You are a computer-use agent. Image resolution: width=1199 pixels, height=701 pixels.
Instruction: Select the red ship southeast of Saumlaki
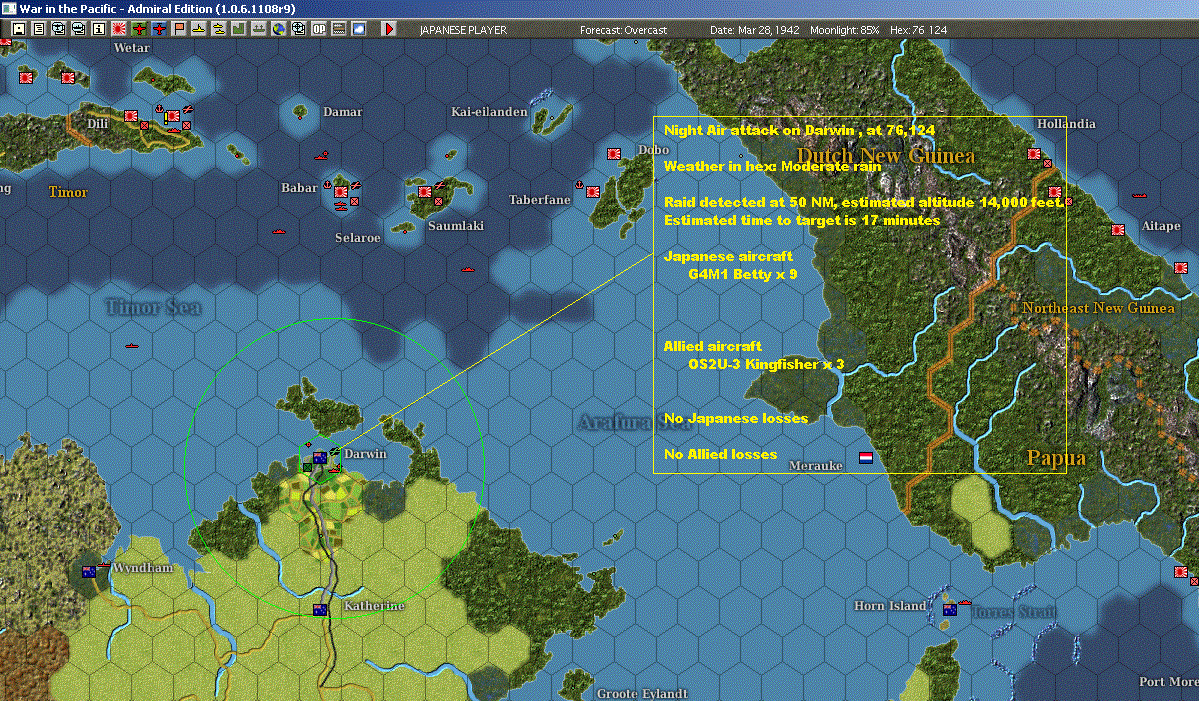pos(468,269)
